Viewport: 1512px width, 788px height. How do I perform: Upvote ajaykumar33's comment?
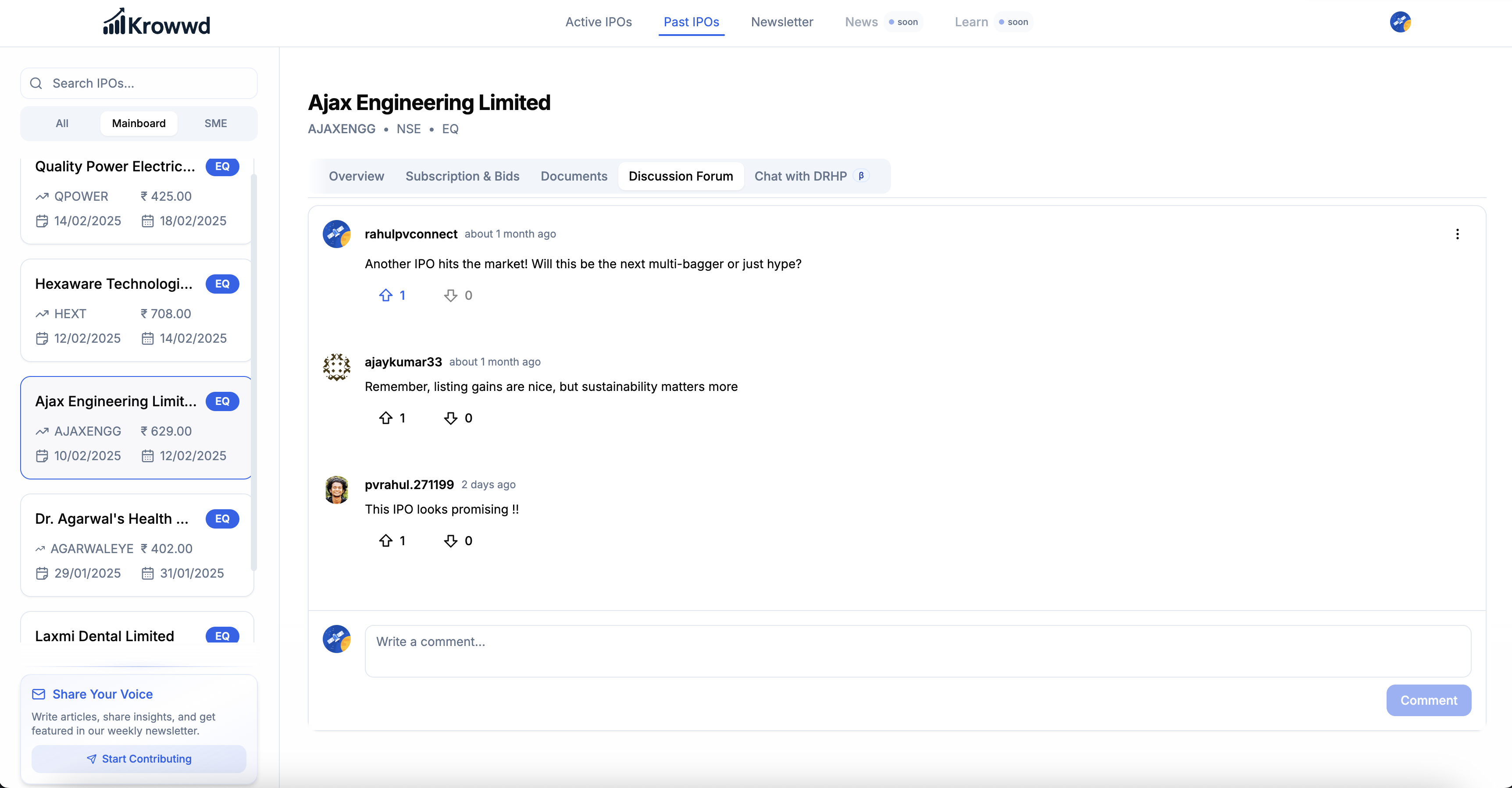tap(385, 418)
